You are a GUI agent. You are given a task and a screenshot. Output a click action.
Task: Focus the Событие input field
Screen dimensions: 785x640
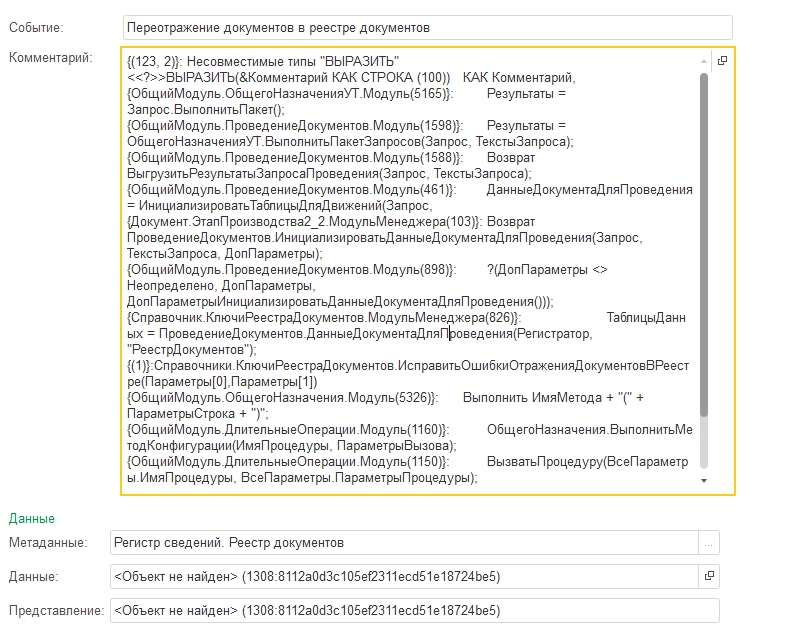coord(426,27)
